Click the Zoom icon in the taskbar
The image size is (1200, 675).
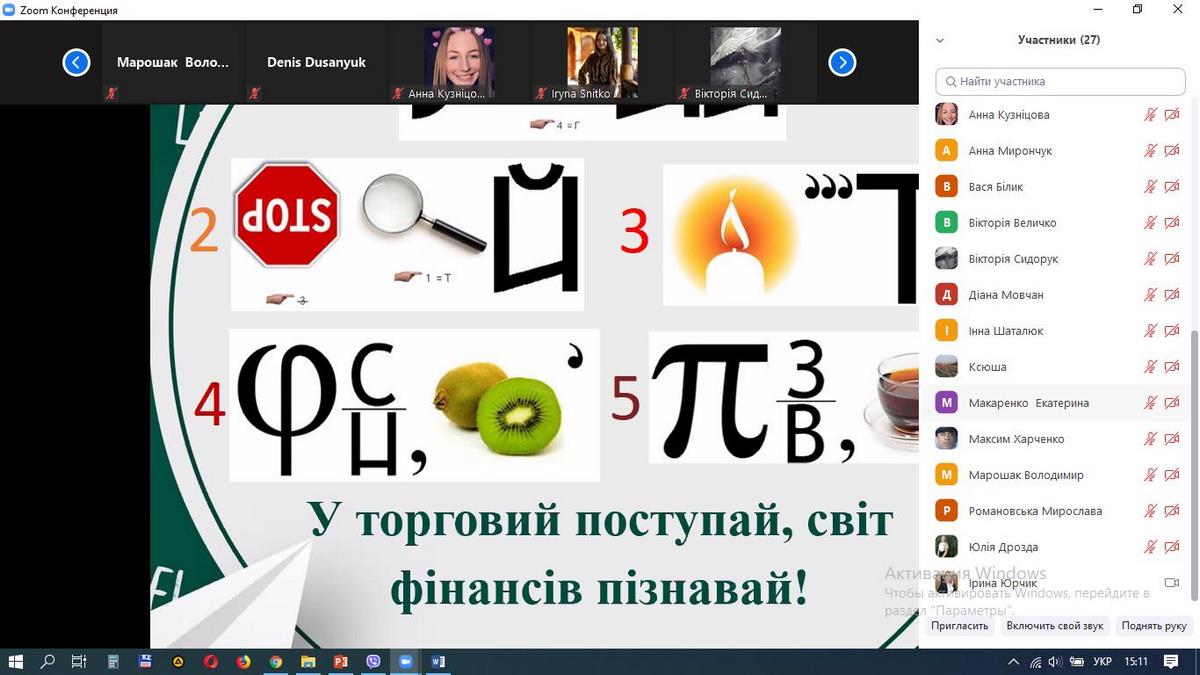point(406,661)
